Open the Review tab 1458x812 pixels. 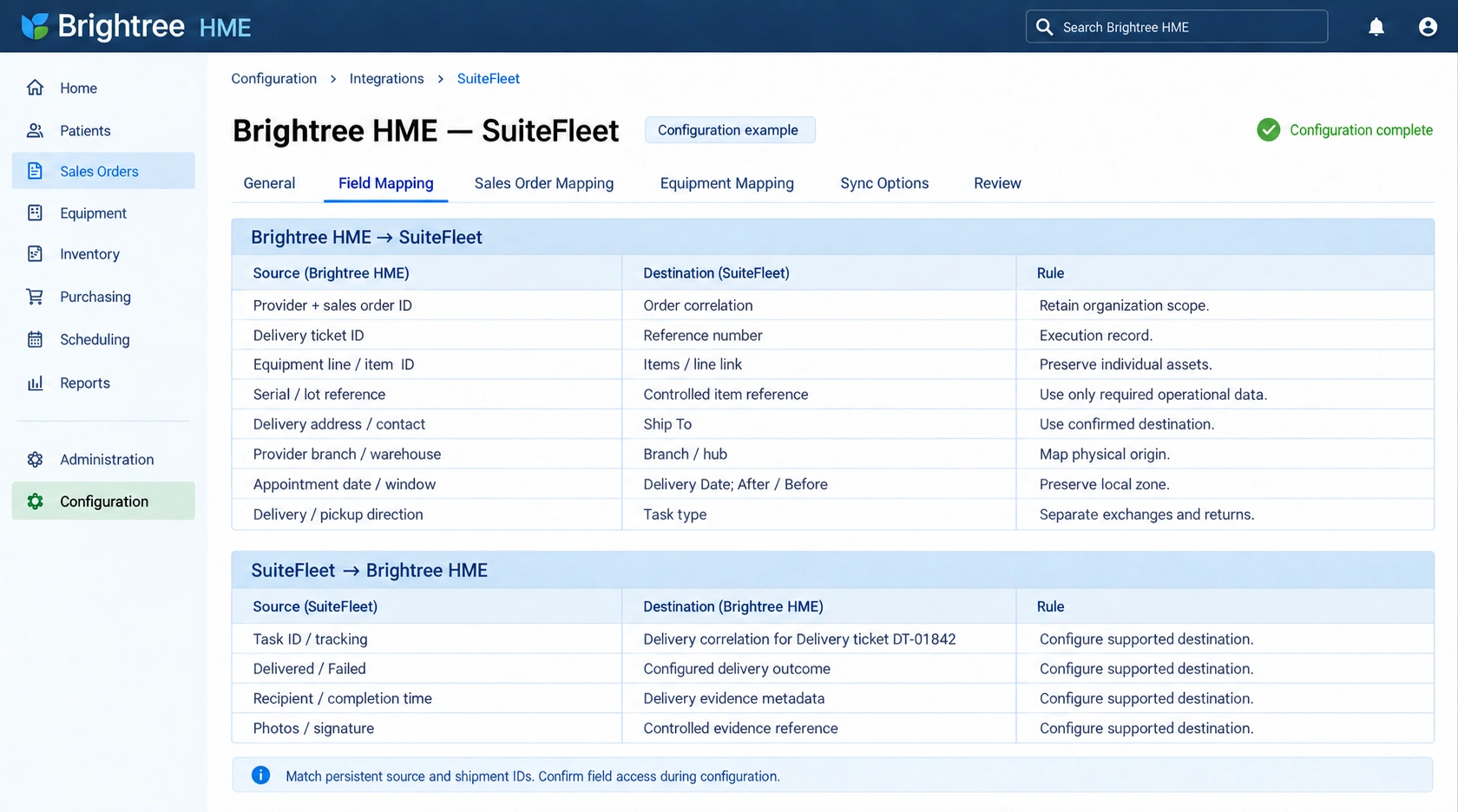[997, 183]
